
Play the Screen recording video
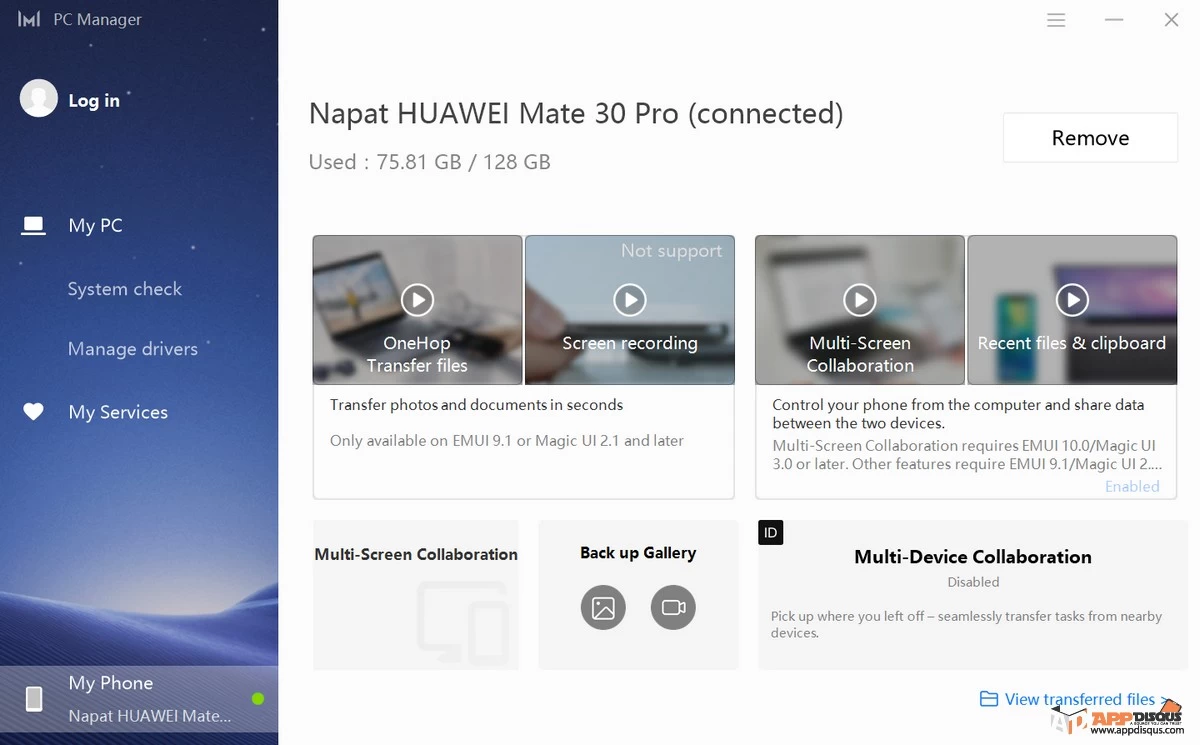click(629, 299)
